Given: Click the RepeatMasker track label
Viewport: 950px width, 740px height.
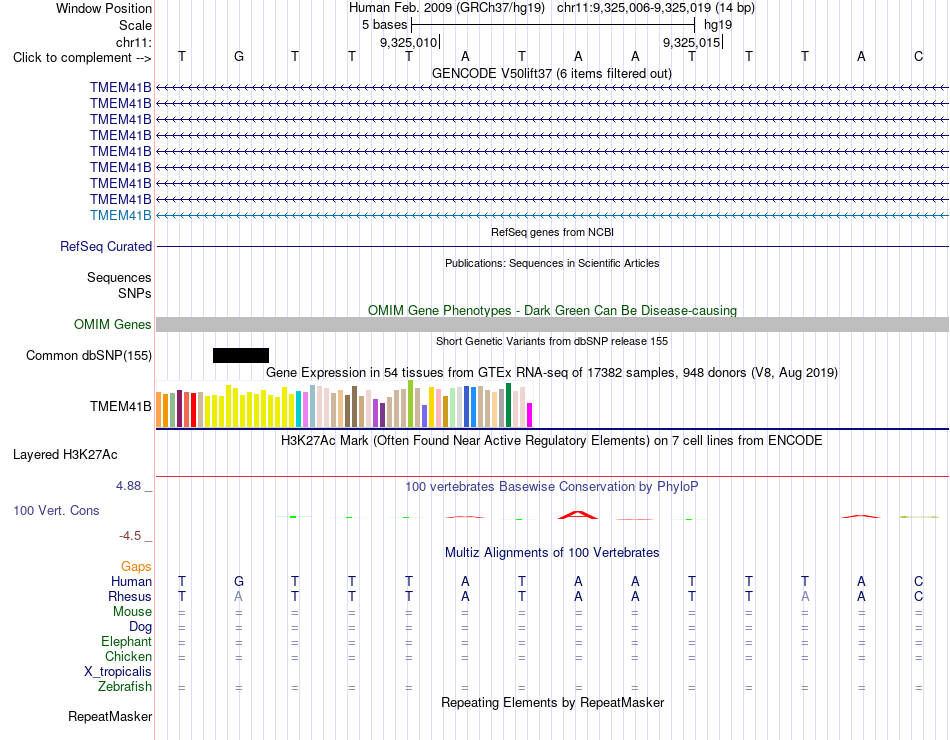Looking at the screenshot, I should (110, 716).
